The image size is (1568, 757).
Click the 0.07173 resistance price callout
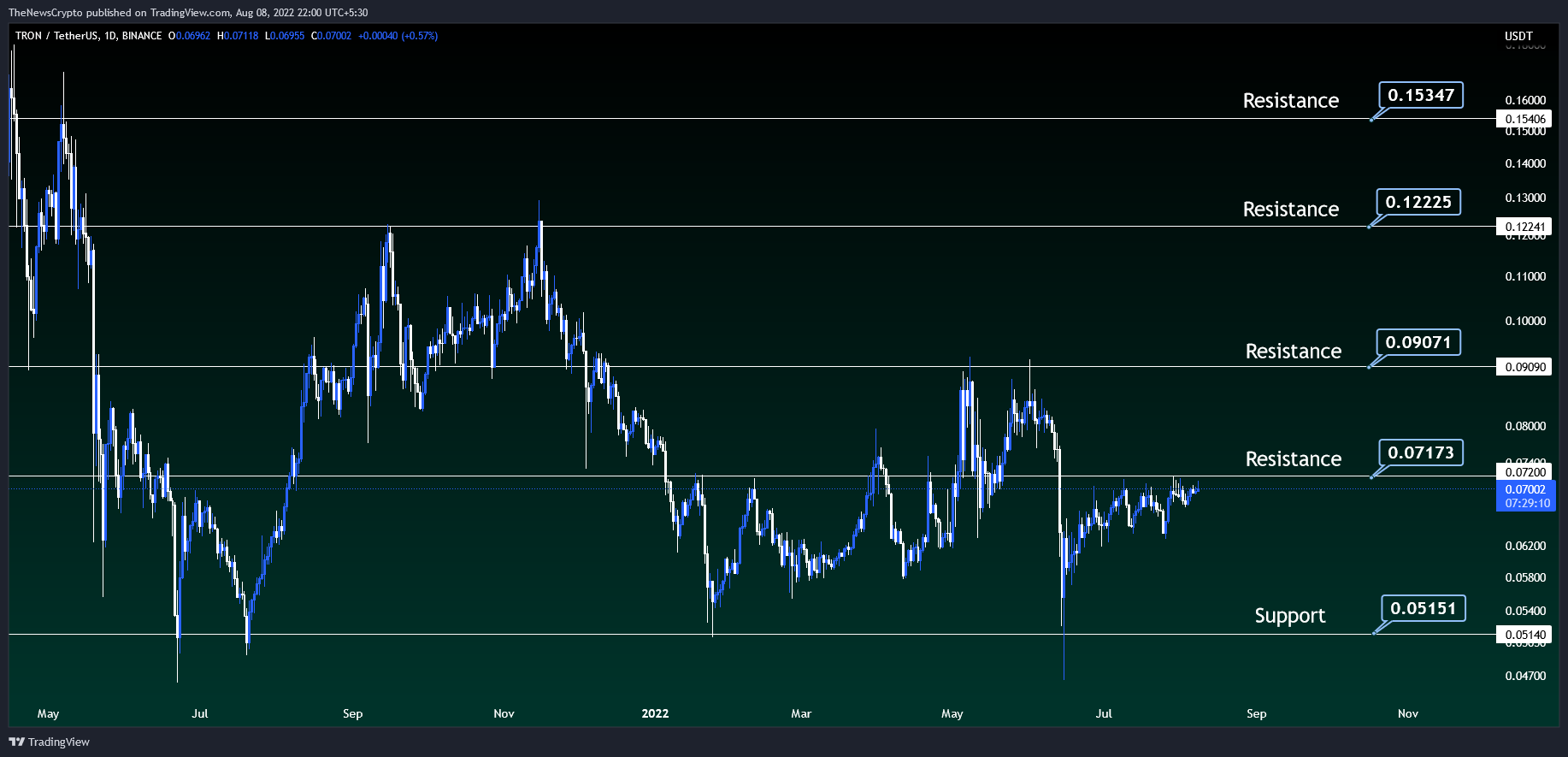pos(1421,452)
